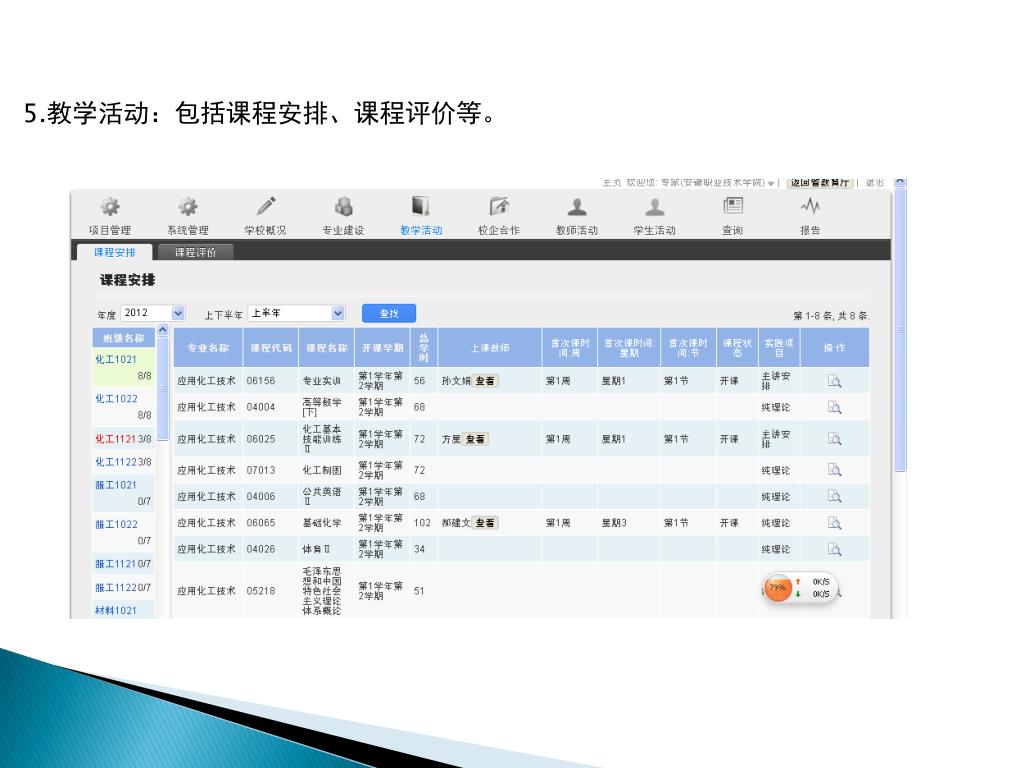Click the class list scrollbar thumb
1024x768 pixels.
tap(163, 389)
